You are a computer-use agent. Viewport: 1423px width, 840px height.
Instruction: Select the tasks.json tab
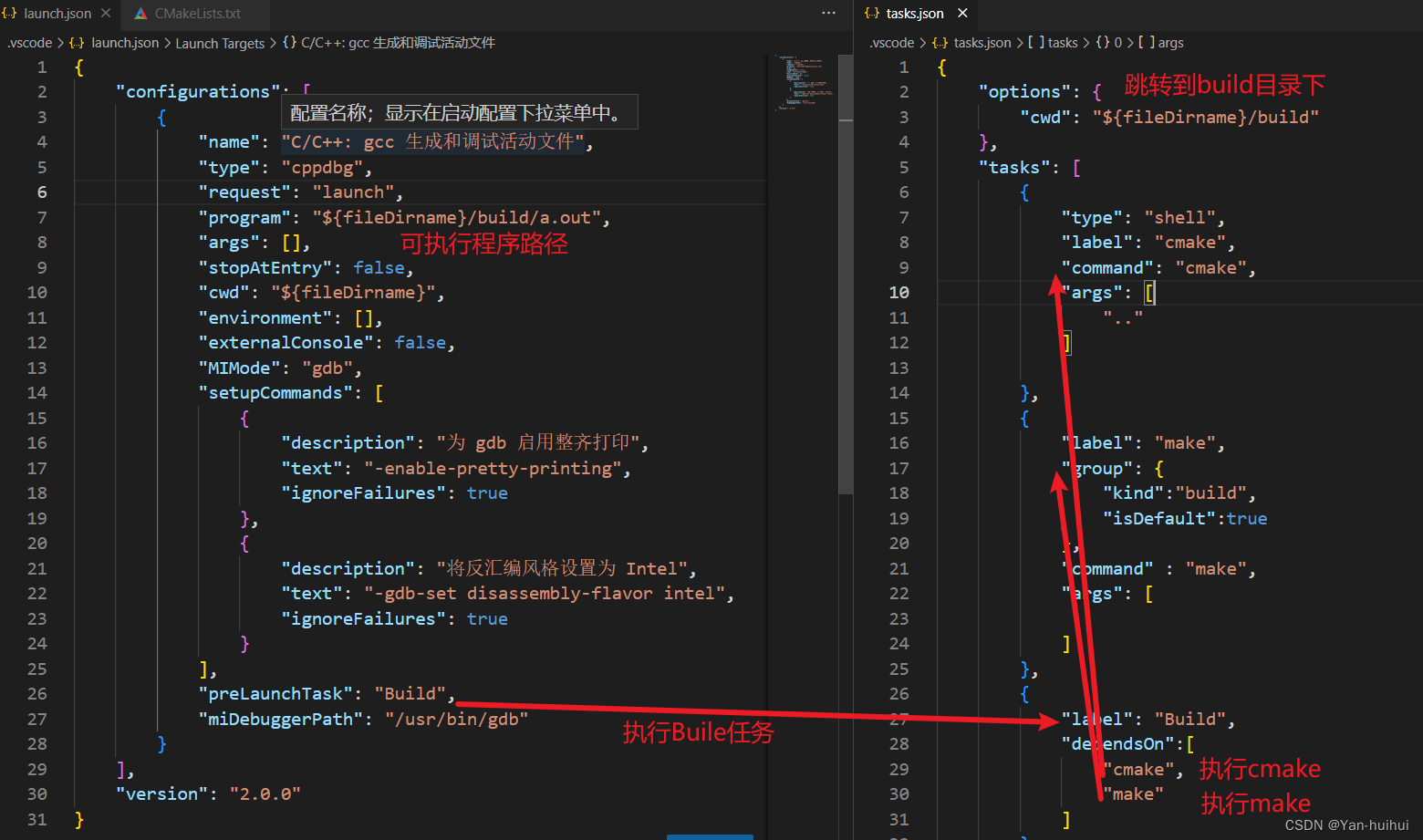click(917, 13)
